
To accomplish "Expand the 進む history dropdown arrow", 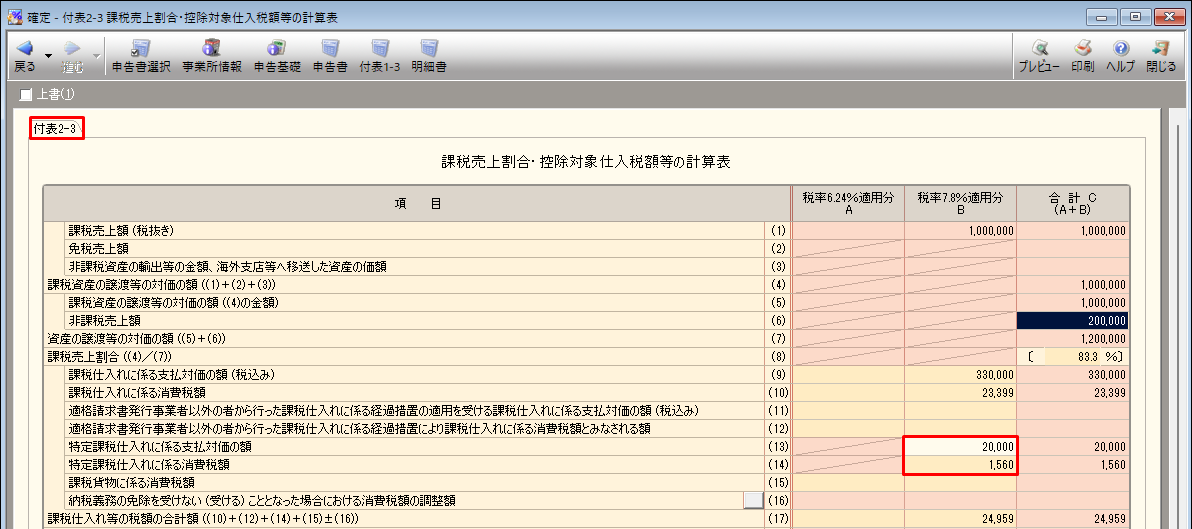I will [x=96, y=56].
